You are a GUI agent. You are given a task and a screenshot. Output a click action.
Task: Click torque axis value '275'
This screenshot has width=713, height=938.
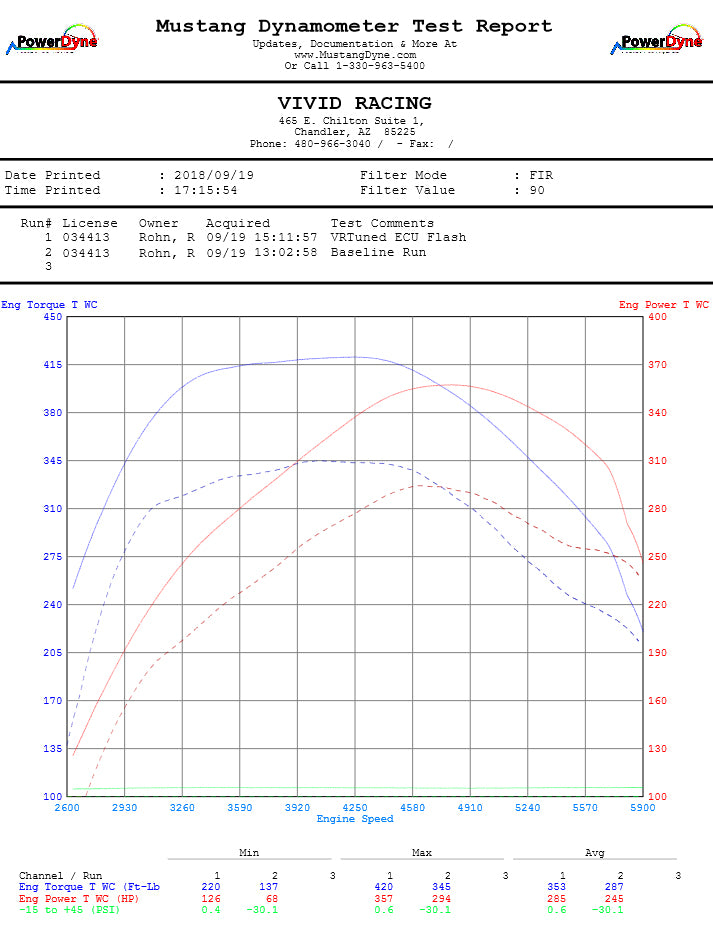click(x=53, y=556)
